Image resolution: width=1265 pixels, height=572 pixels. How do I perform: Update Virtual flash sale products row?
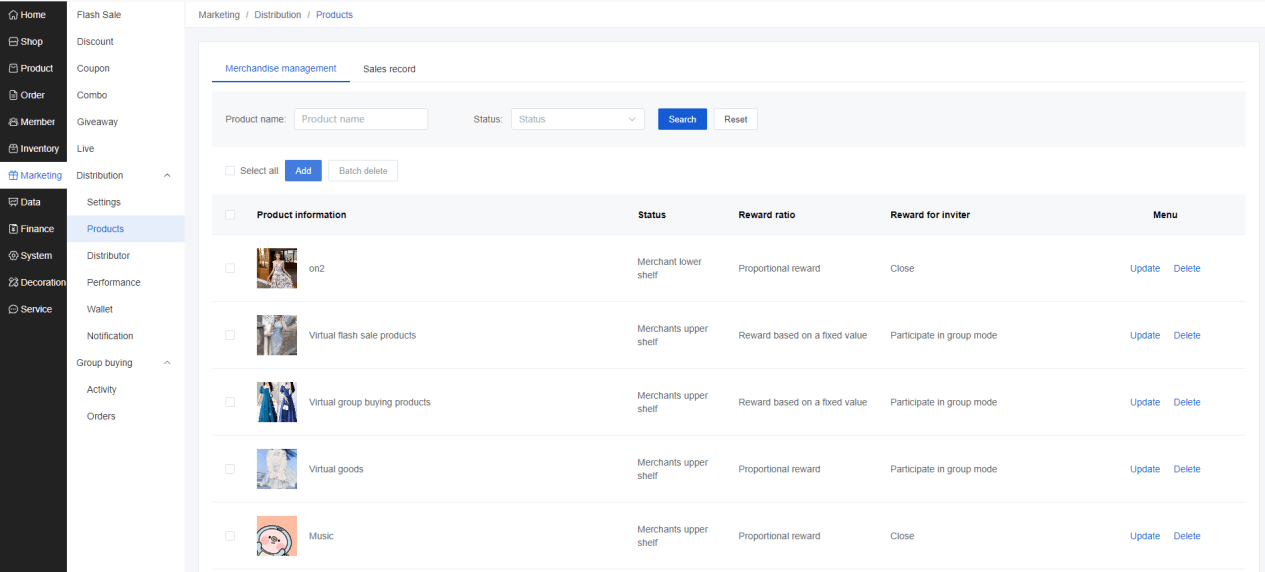1145,335
